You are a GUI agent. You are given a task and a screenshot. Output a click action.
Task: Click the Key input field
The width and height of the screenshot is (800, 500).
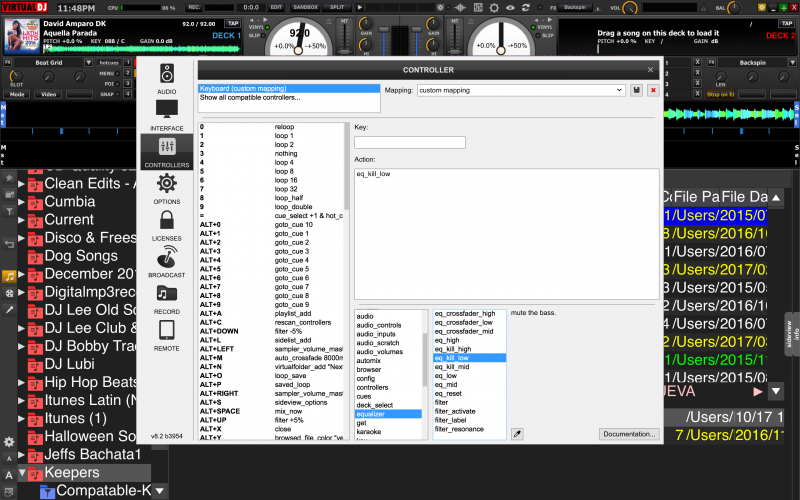click(x=410, y=142)
